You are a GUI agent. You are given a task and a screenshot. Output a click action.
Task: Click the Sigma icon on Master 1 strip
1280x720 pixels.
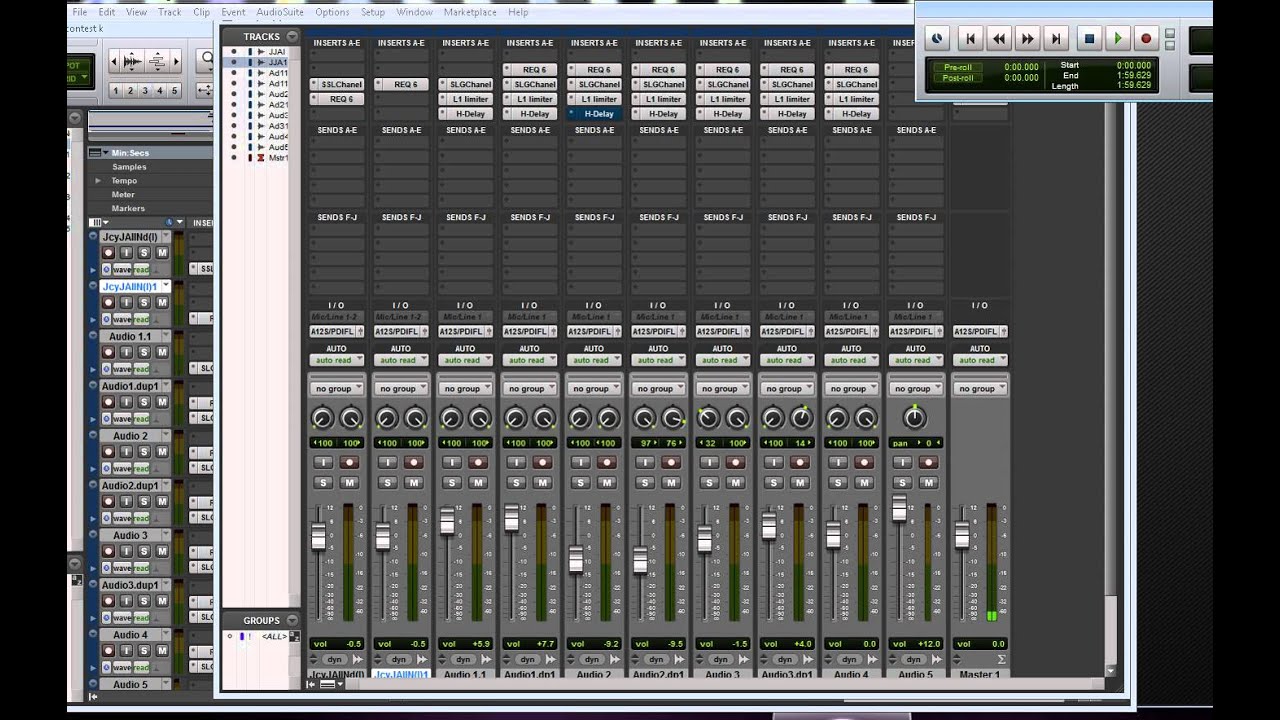(1001, 659)
